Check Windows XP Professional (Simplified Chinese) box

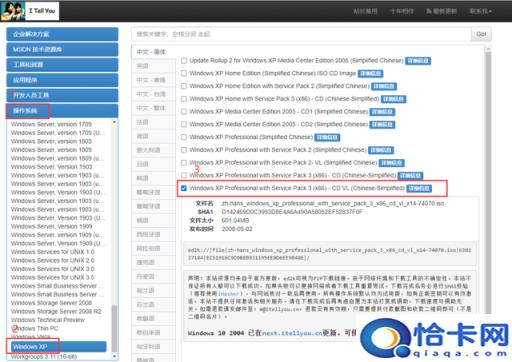pos(184,137)
